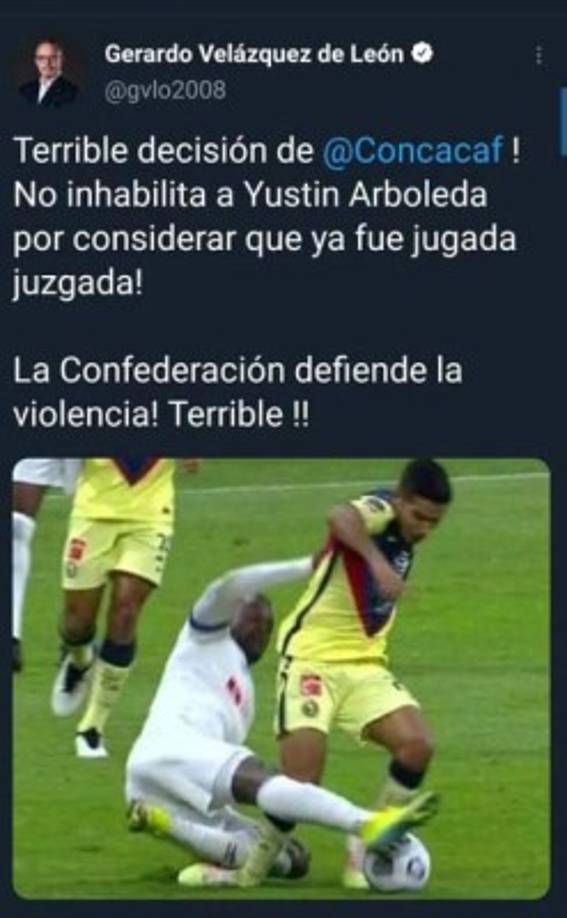Screen dimensions: 567x918
Task: Open the @gvlo2008 handle
Action: pyautogui.click(x=165, y=91)
